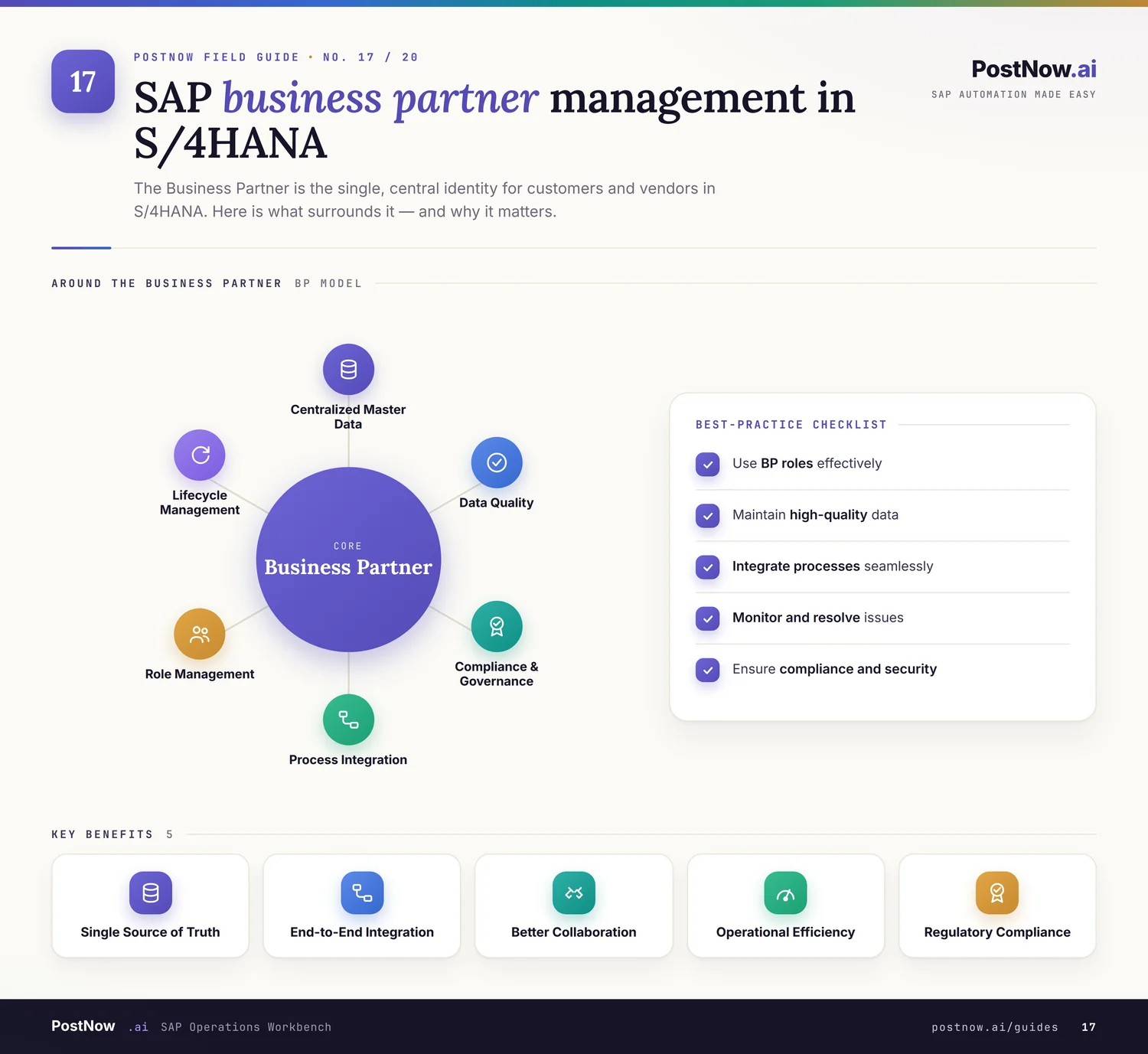
Task: Click the Monitor and resolve issues text
Action: [x=817, y=617]
